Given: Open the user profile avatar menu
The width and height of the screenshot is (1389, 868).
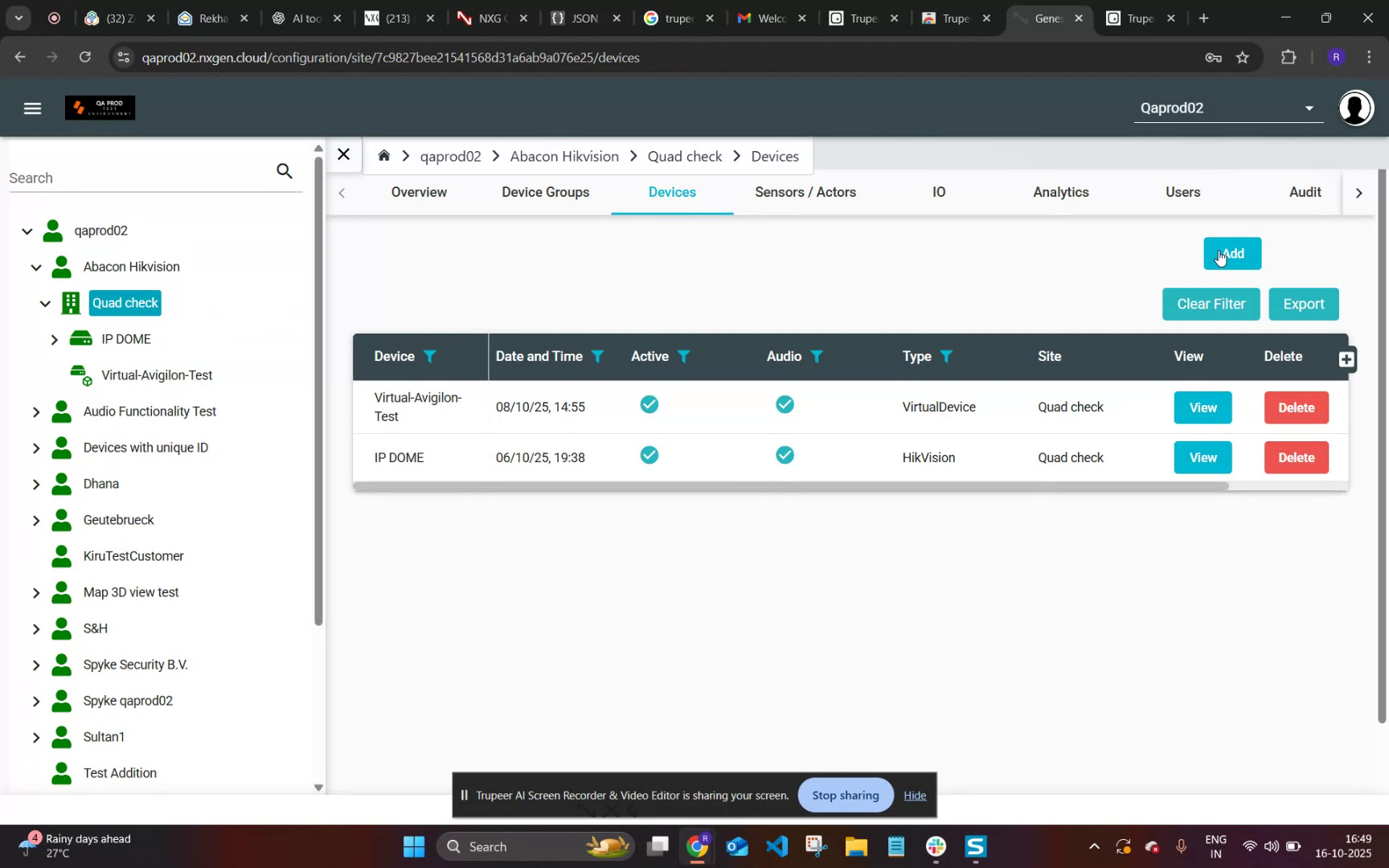Looking at the screenshot, I should (x=1355, y=107).
